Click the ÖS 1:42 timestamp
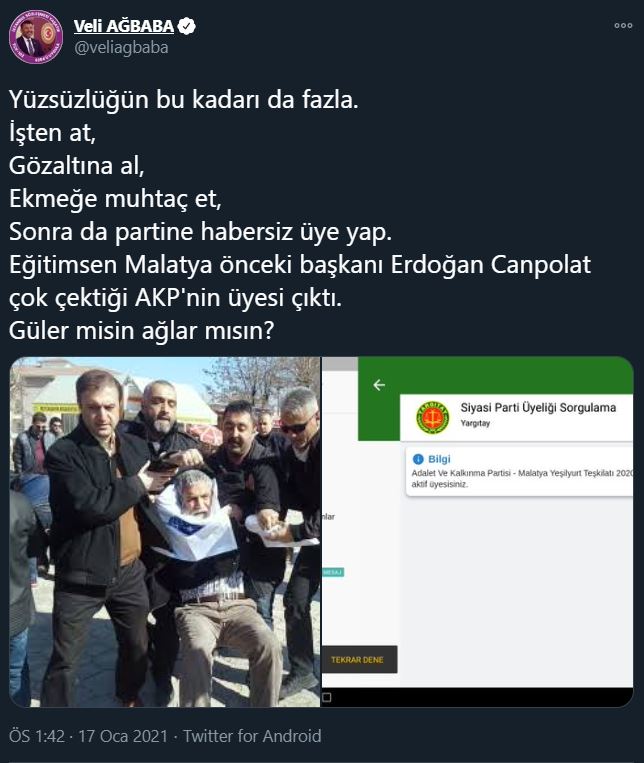 tap(37, 736)
